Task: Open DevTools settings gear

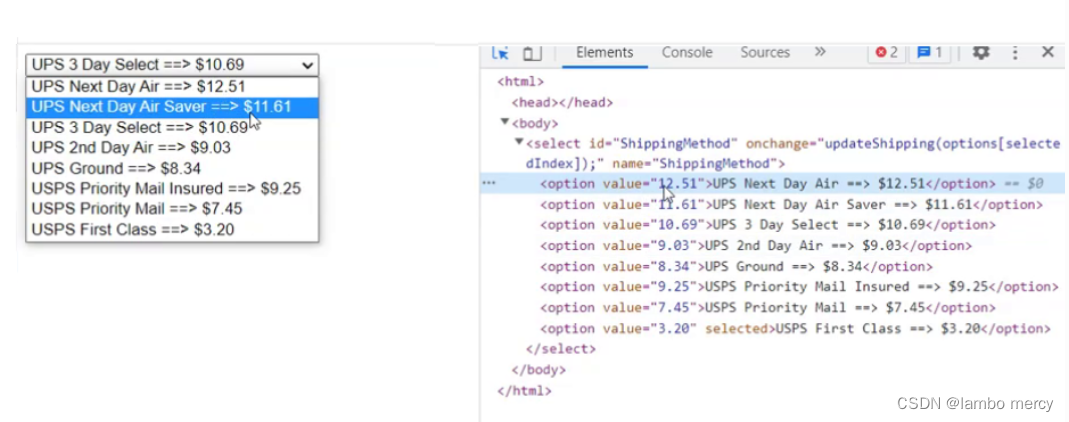Action: click(x=980, y=52)
